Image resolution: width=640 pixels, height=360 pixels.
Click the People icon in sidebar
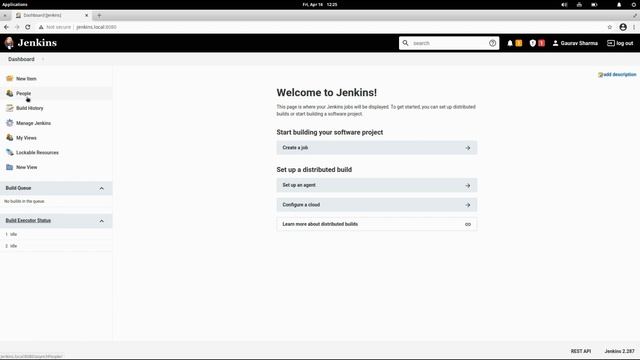tap(10, 93)
